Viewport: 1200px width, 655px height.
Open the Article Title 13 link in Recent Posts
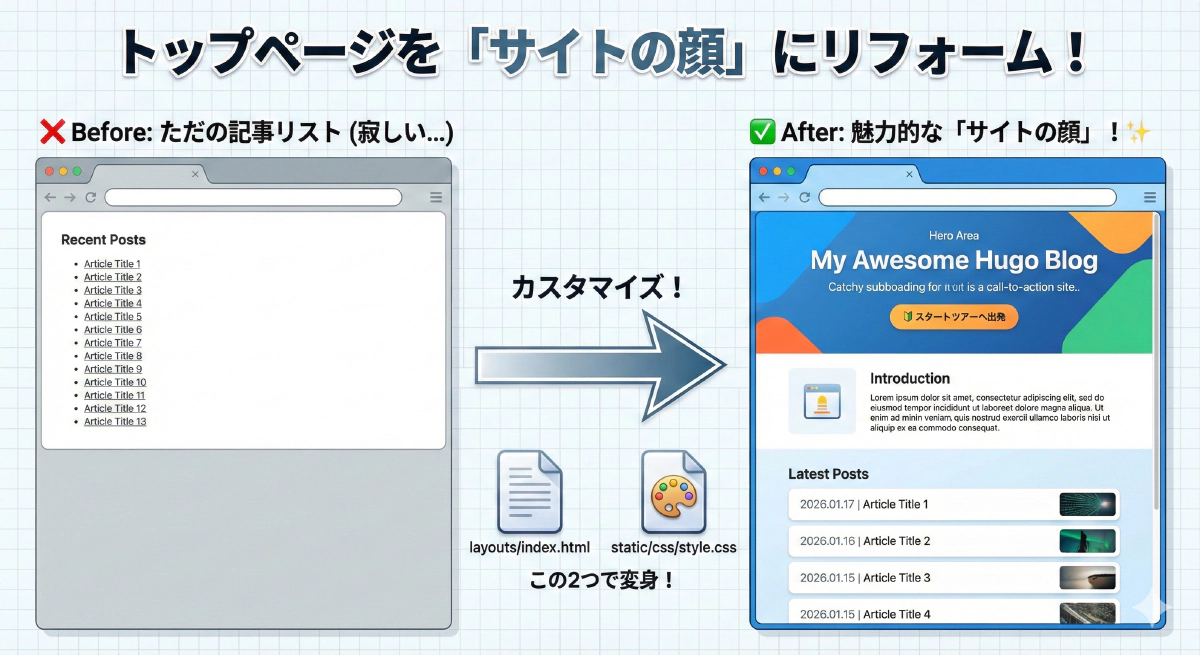[114, 421]
